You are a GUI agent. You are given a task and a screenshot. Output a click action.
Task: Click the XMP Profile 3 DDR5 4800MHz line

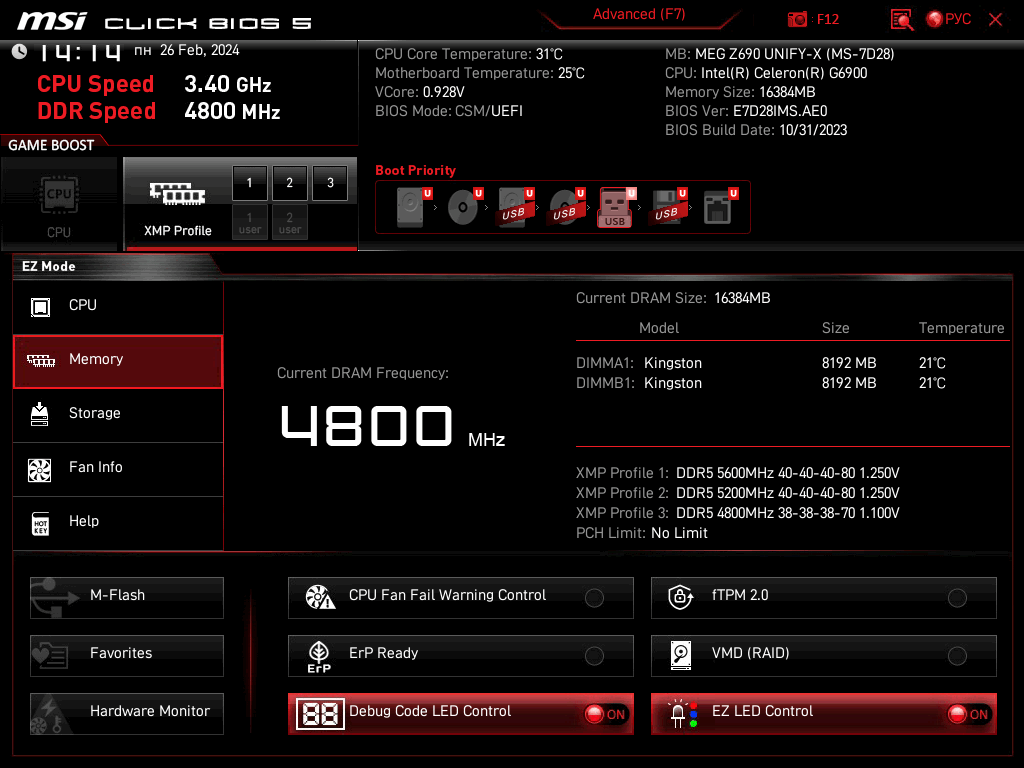coord(737,513)
